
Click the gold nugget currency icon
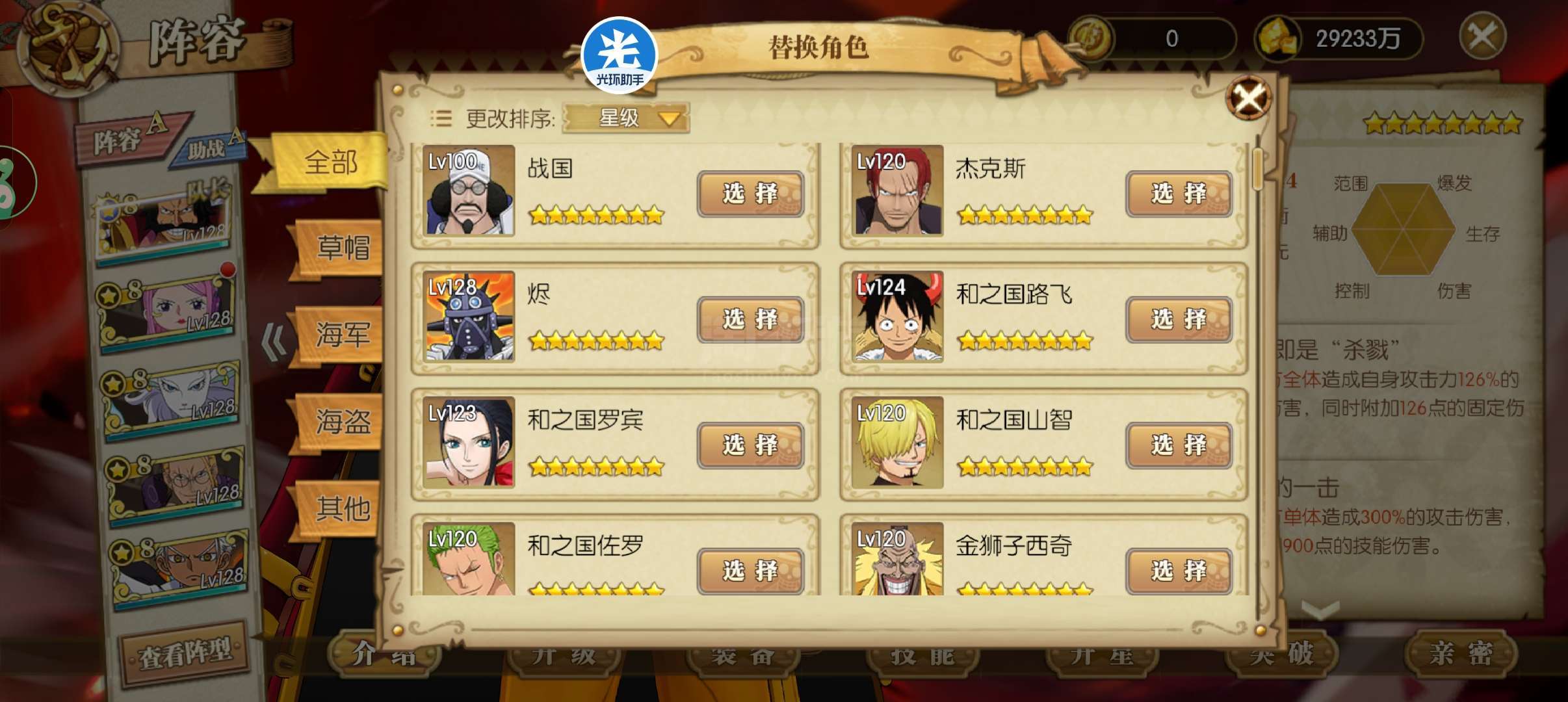1278,38
